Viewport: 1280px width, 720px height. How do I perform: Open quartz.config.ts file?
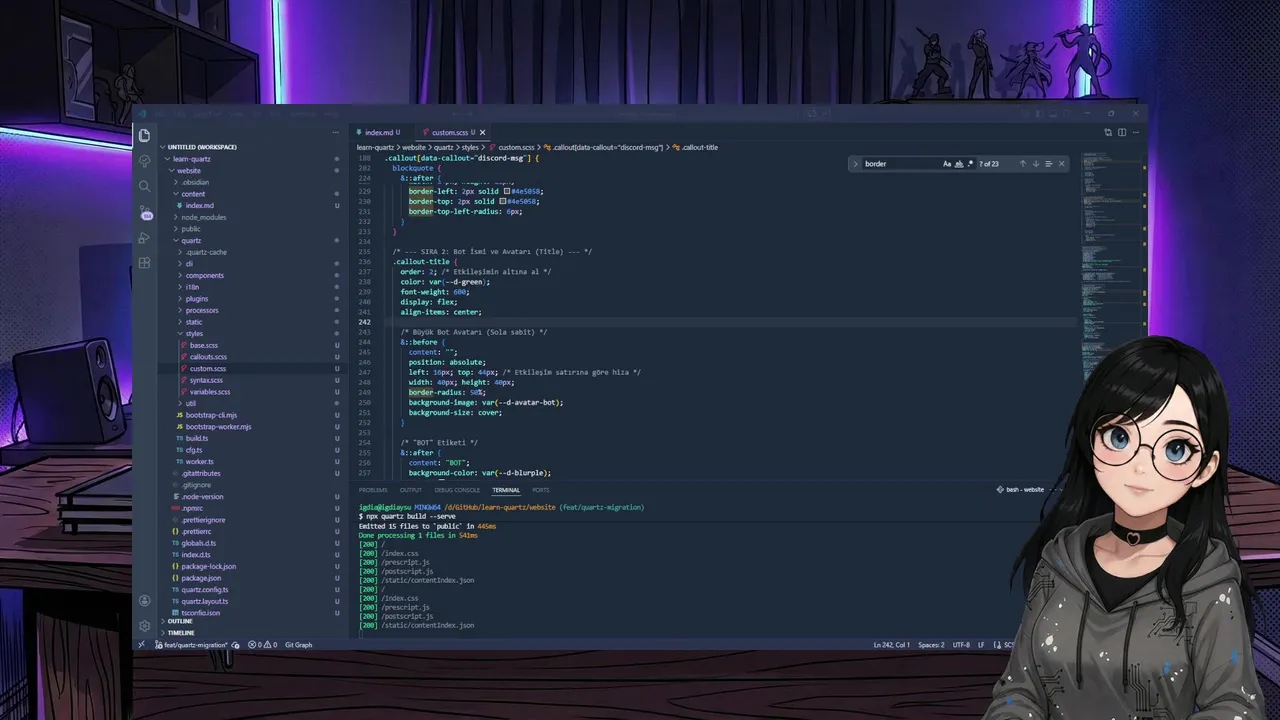tap(205, 590)
